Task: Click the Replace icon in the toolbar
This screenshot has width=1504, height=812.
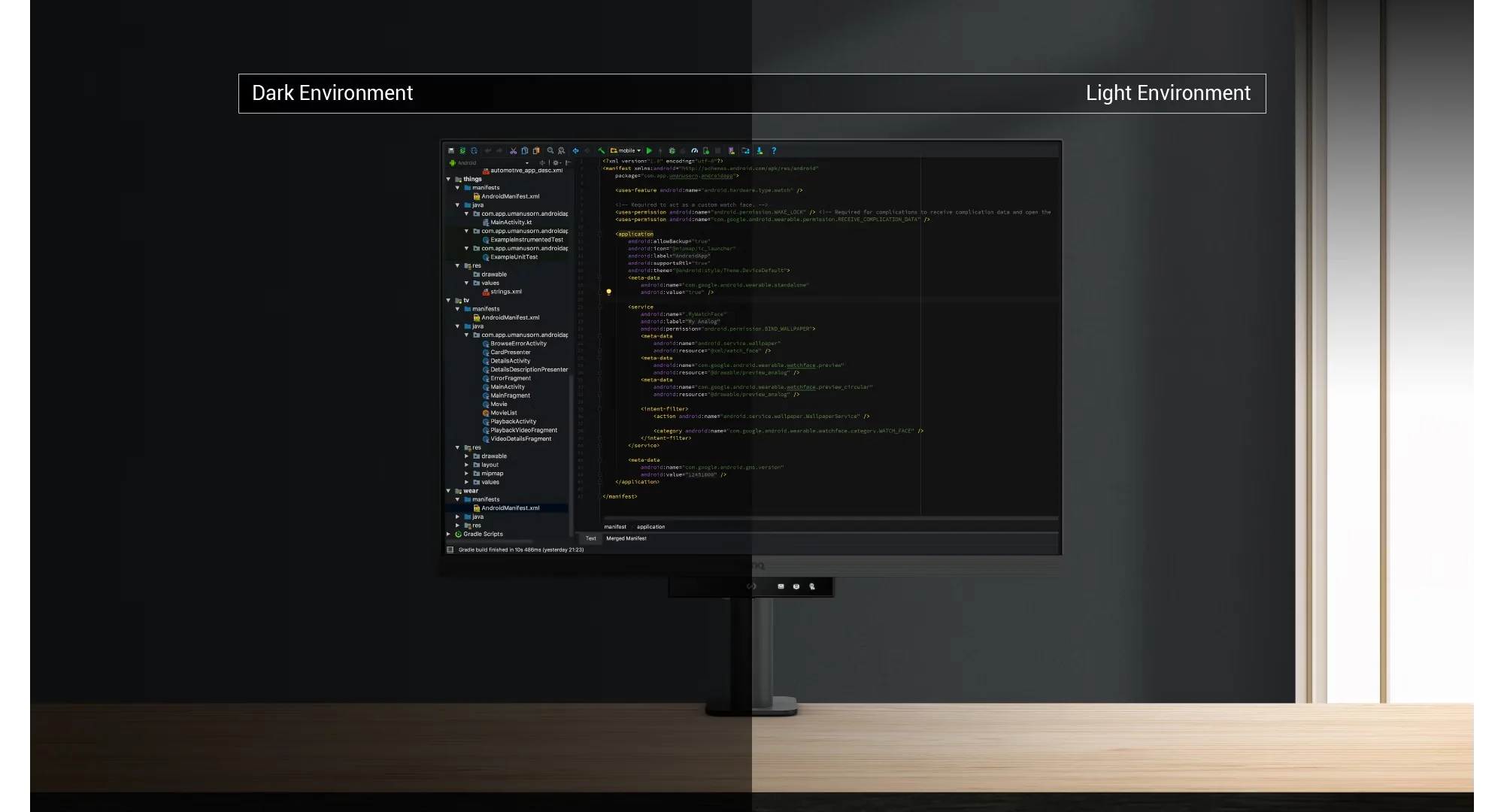Action: click(x=561, y=150)
